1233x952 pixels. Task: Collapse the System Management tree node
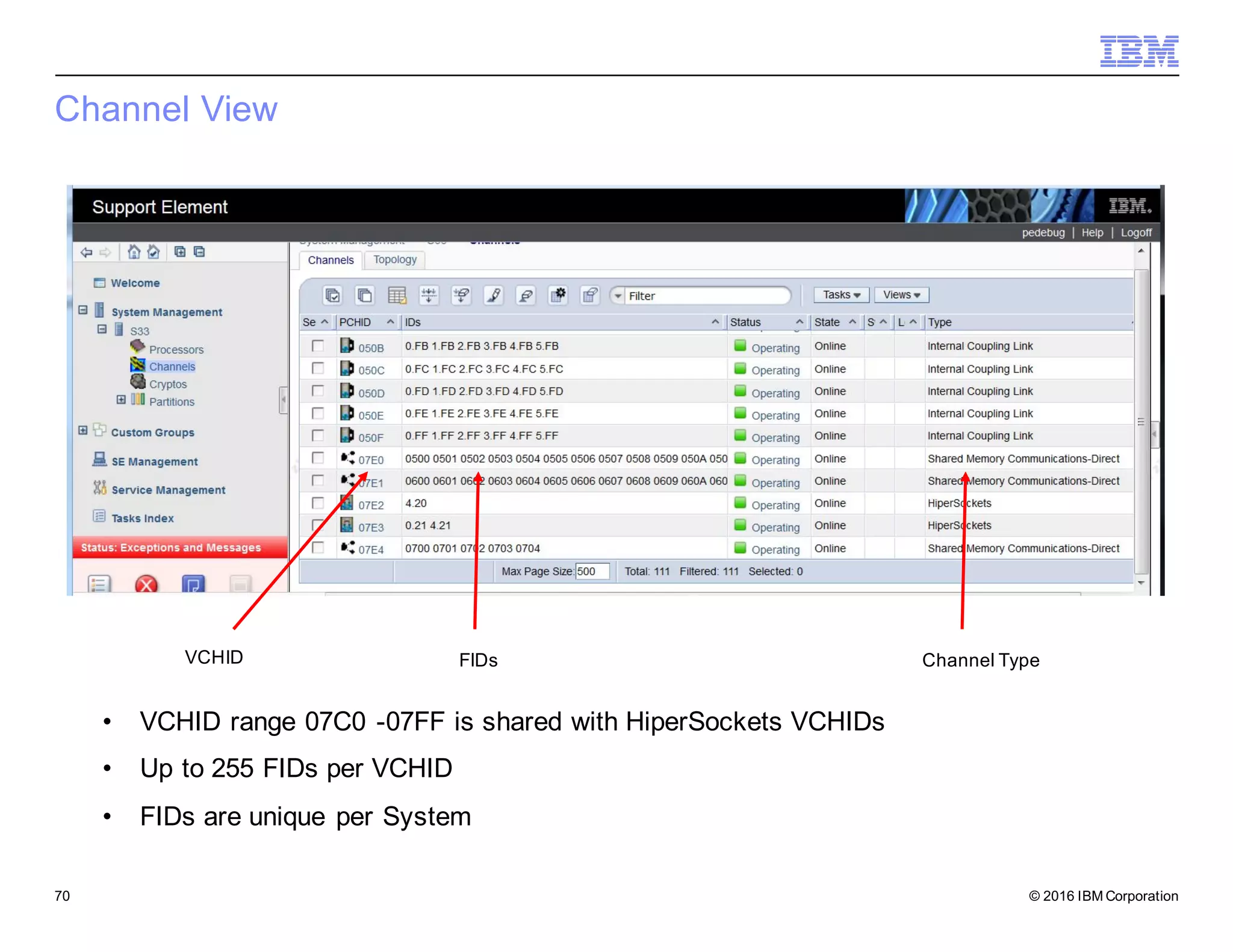(83, 311)
